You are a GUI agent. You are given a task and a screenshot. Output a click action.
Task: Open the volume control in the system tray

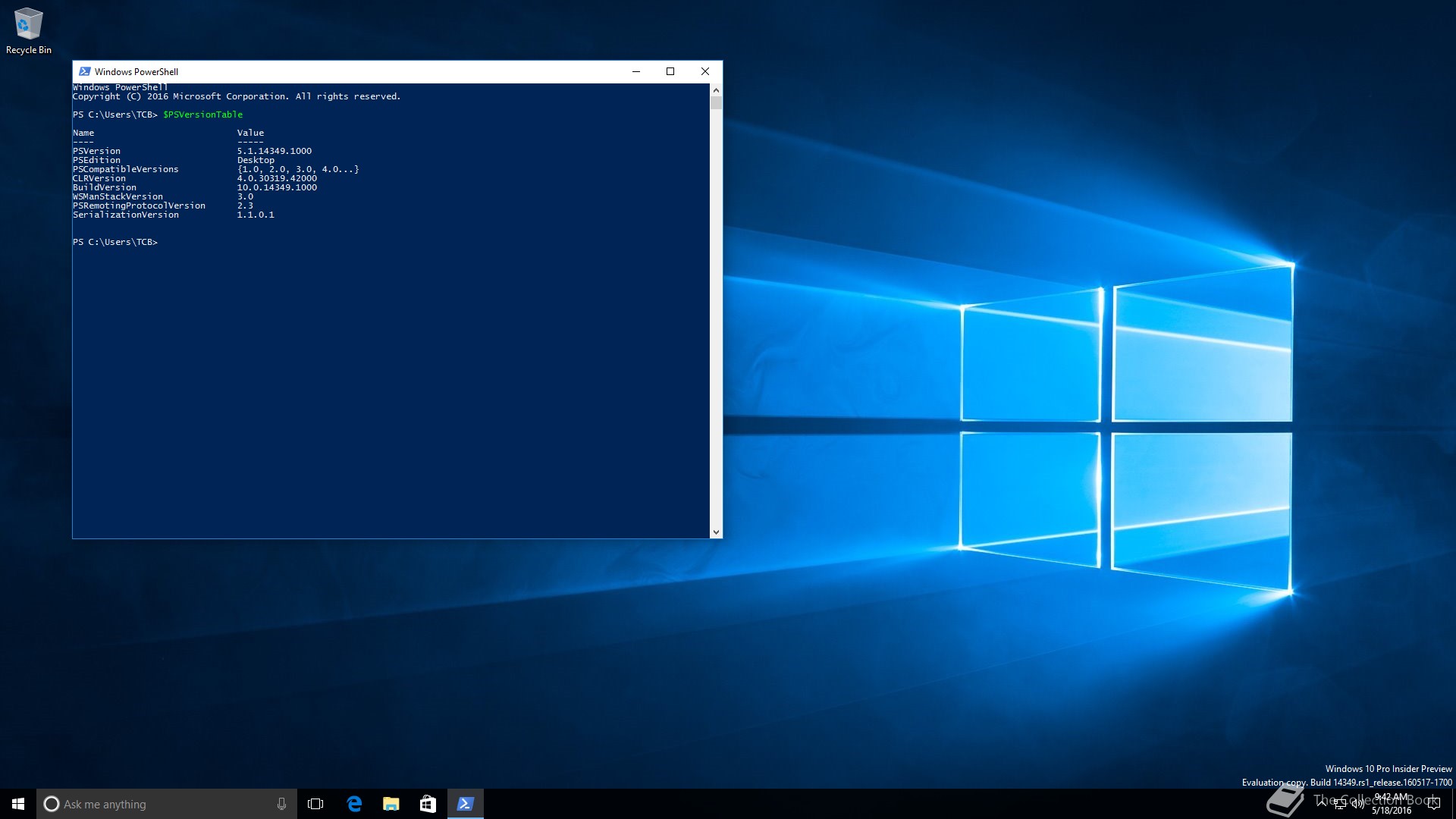coord(1357,805)
